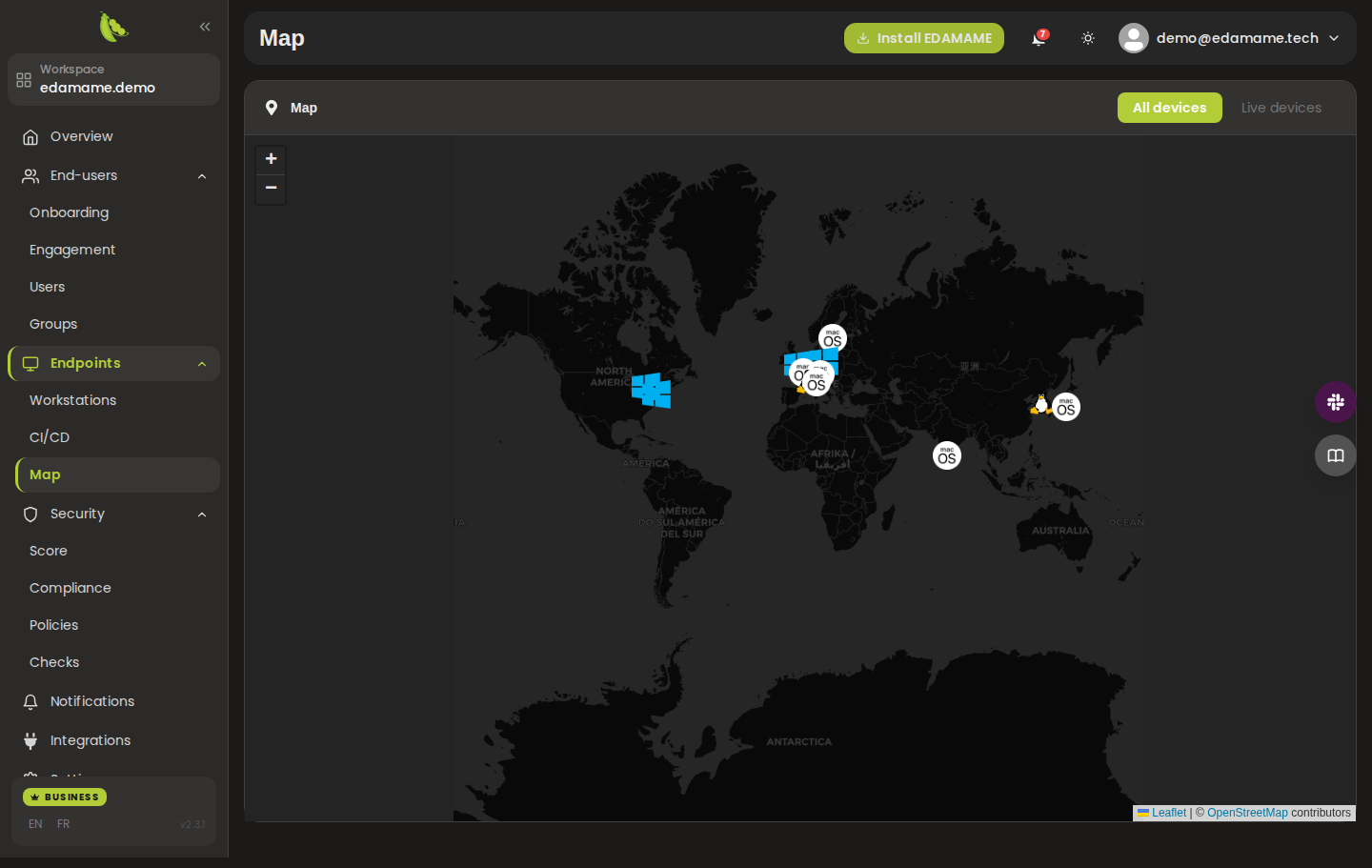This screenshot has height=868, width=1372.
Task: Click the macOS marker over Scandinavia
Action: [x=833, y=338]
